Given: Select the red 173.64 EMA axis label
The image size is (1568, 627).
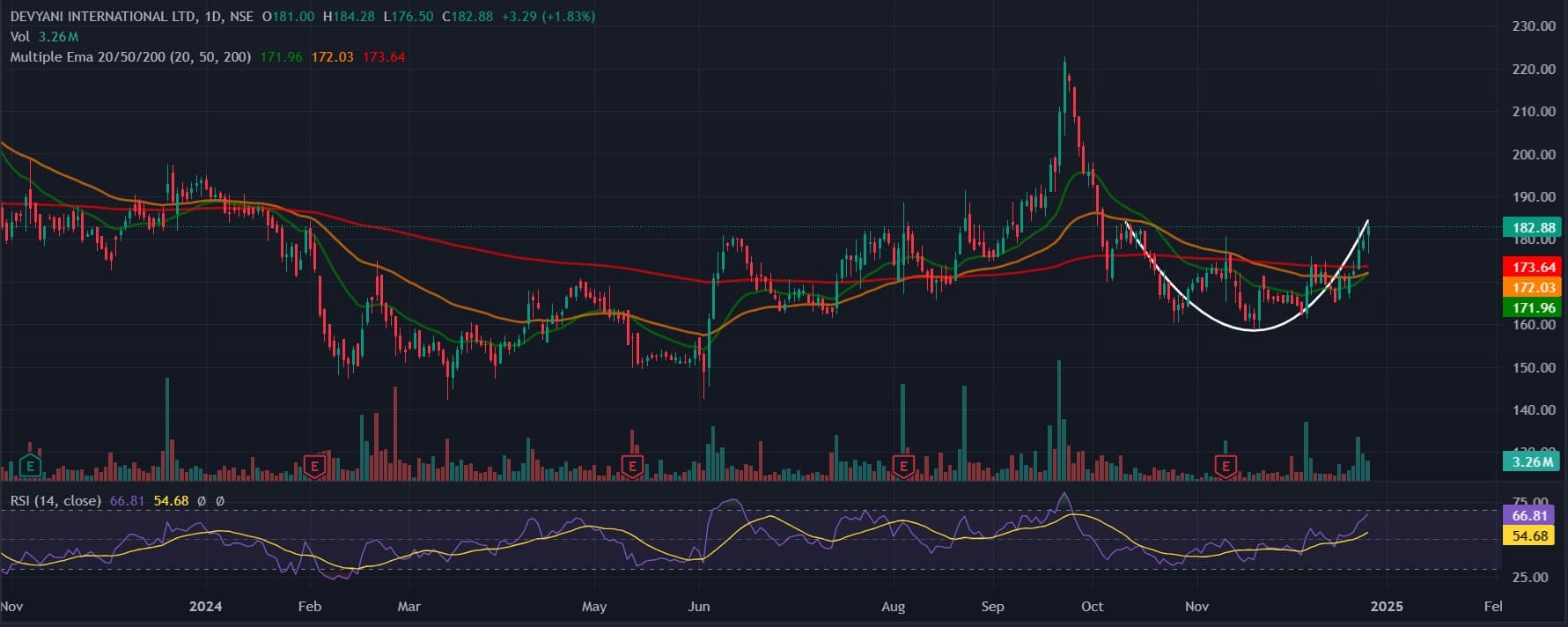Looking at the screenshot, I should click(1533, 267).
